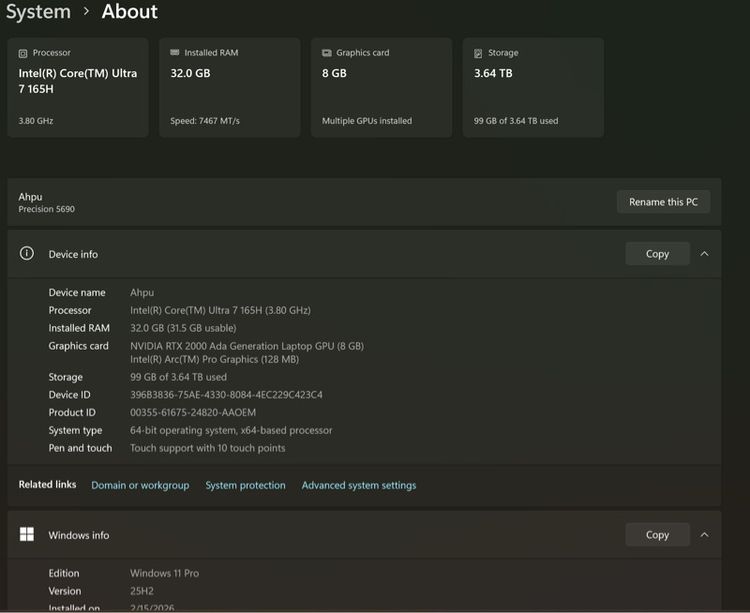Collapse the Windows info section chevron
The image size is (750, 613).
tap(705, 535)
